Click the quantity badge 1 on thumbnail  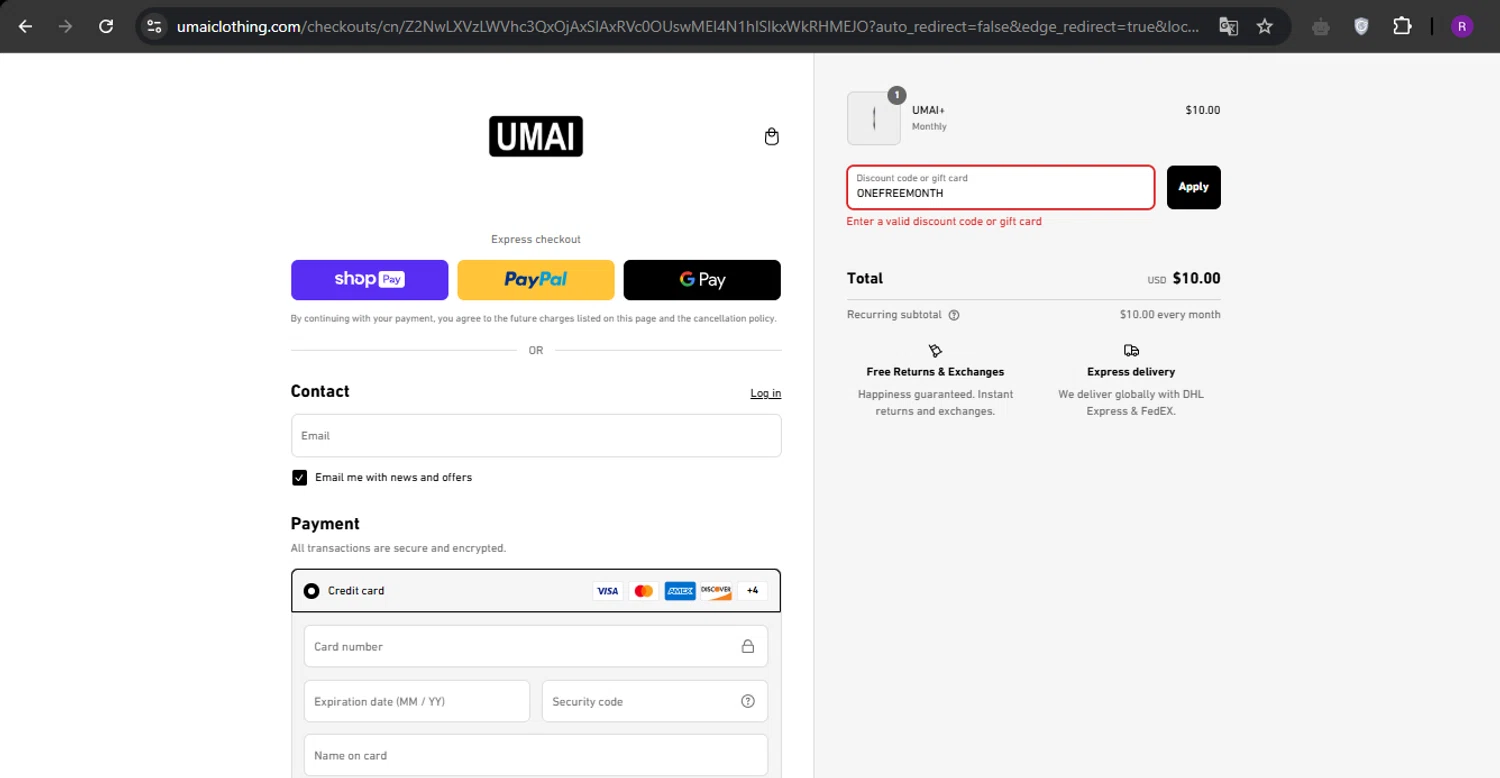coord(897,95)
